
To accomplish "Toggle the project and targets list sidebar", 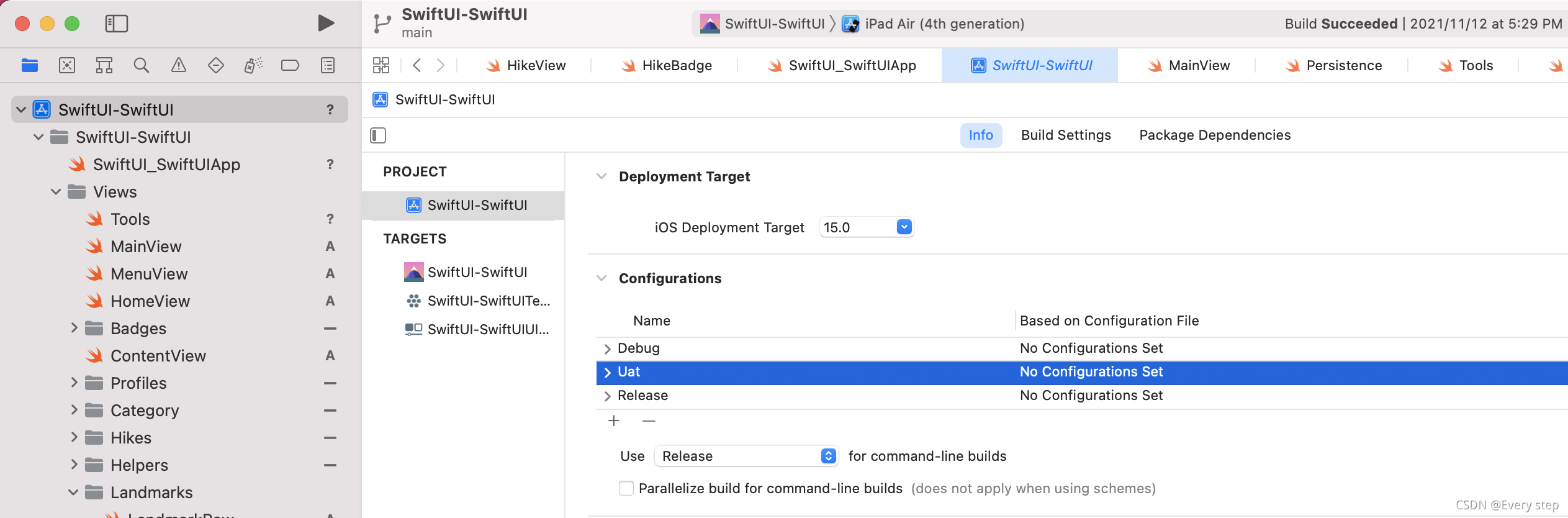I will [378, 135].
